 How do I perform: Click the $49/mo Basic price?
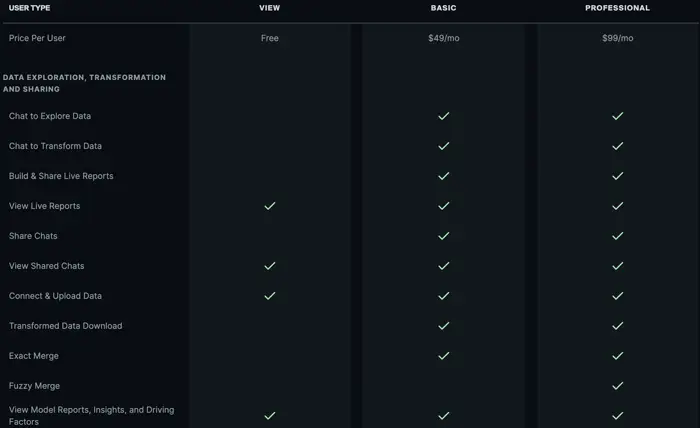tap(443, 38)
